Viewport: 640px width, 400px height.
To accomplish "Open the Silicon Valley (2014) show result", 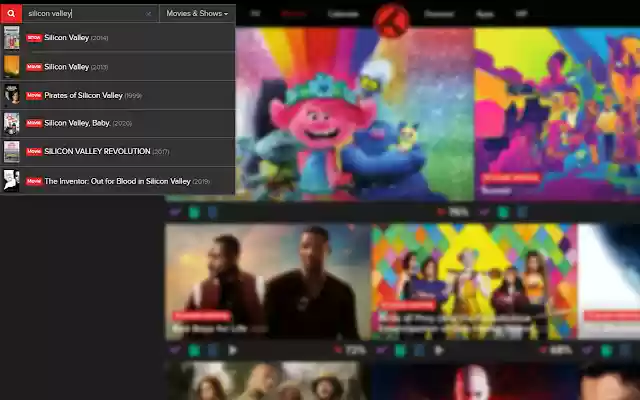I will 118,38.
